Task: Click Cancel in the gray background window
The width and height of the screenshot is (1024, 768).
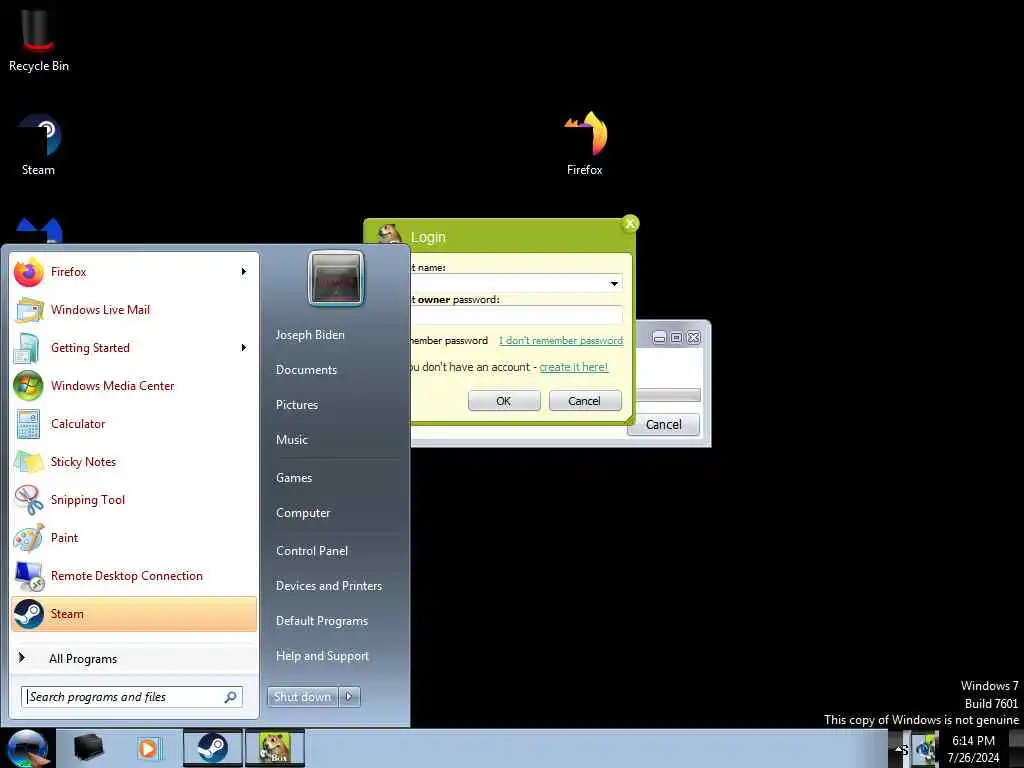Action: tap(664, 424)
